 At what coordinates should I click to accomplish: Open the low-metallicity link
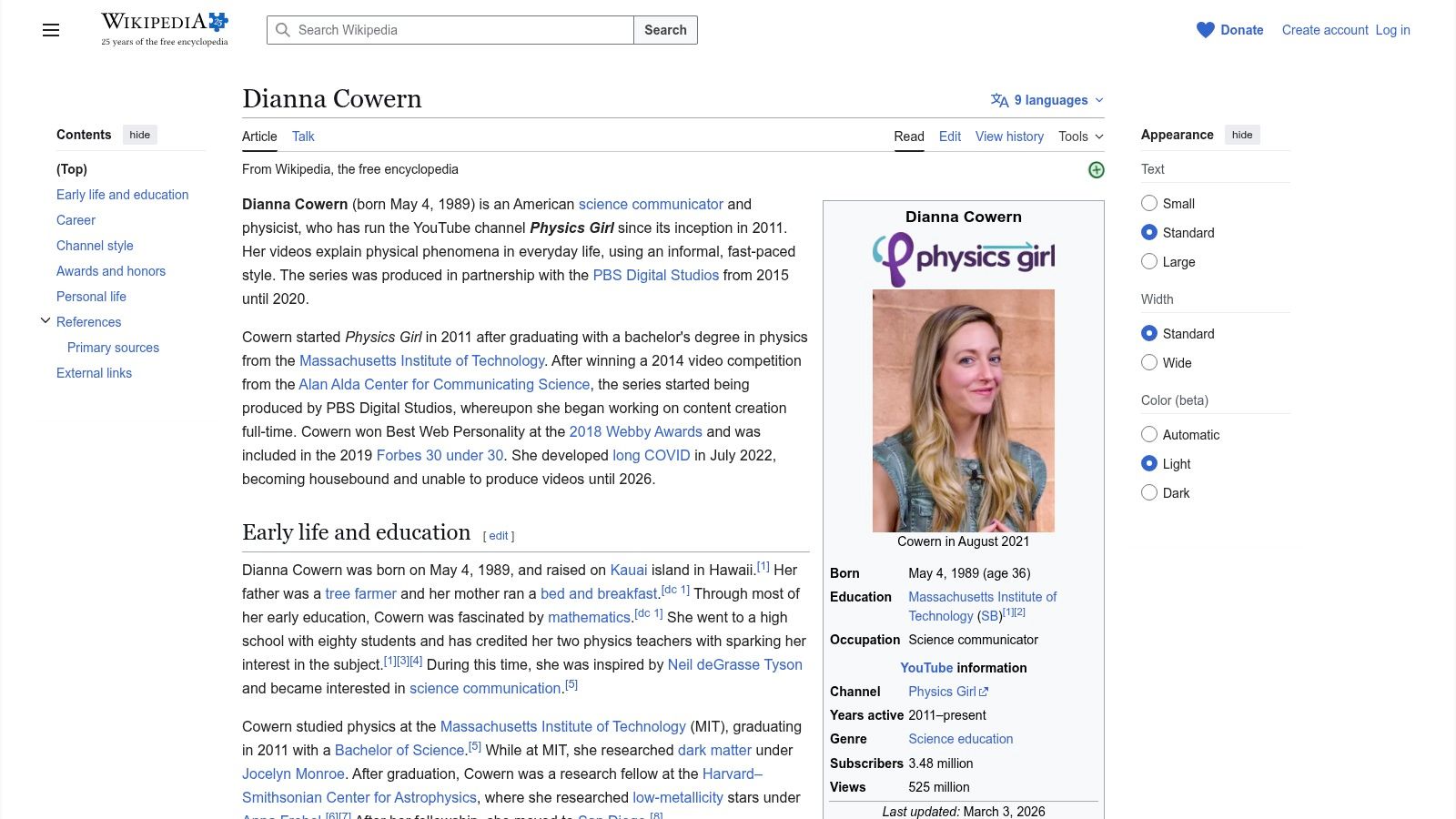click(x=678, y=797)
